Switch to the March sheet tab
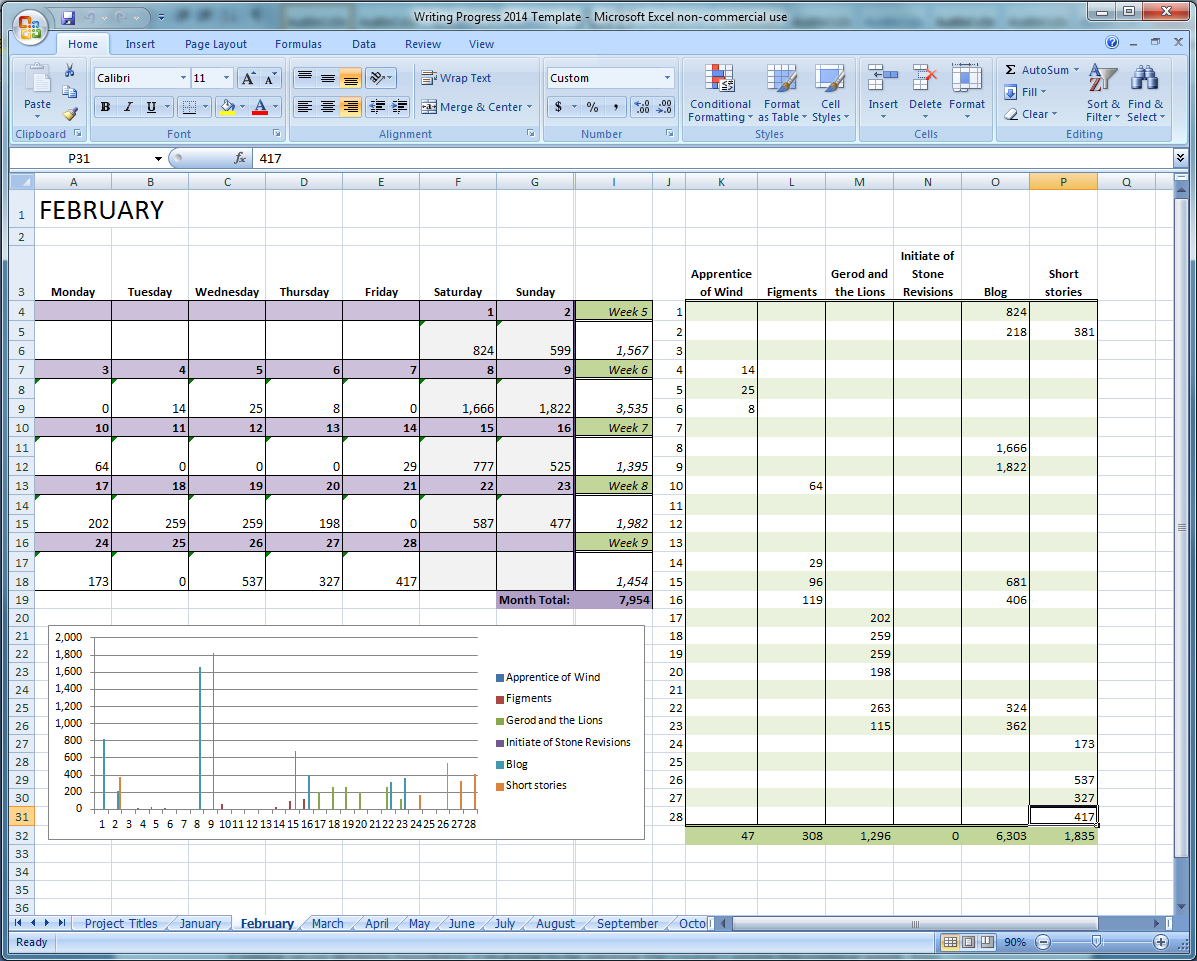This screenshot has height=961, width=1197. coord(327,924)
